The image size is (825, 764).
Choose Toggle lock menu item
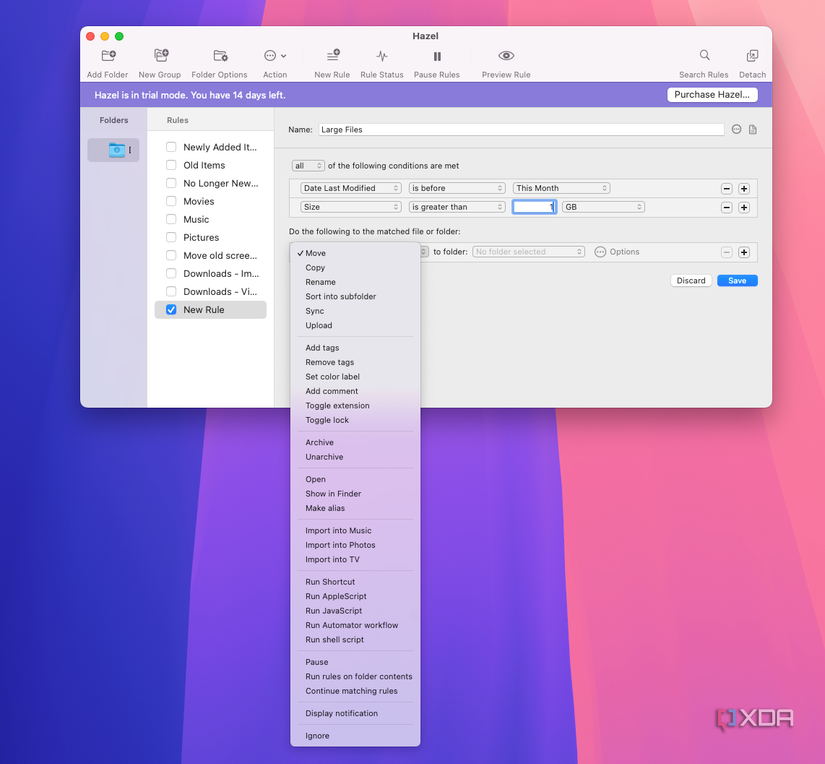pyautogui.click(x=355, y=420)
